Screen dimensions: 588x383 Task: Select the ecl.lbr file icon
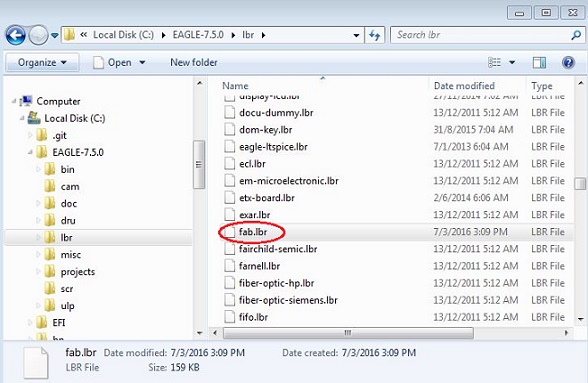pyautogui.click(x=230, y=164)
